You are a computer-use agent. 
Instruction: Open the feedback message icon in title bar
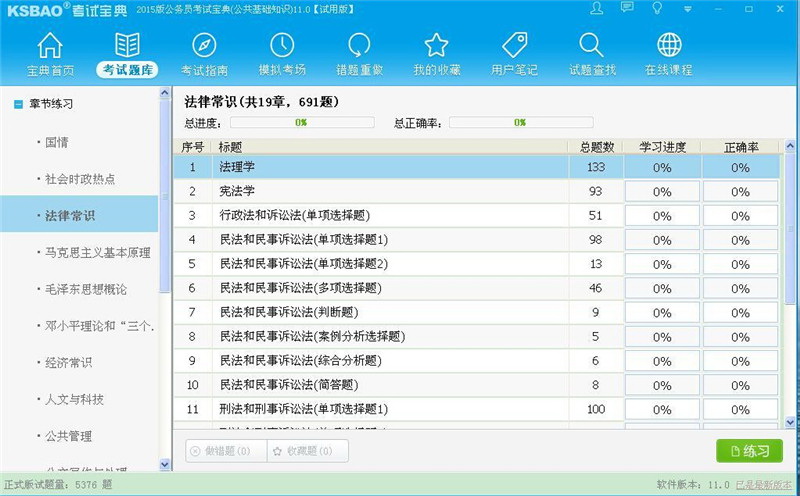coord(627,8)
